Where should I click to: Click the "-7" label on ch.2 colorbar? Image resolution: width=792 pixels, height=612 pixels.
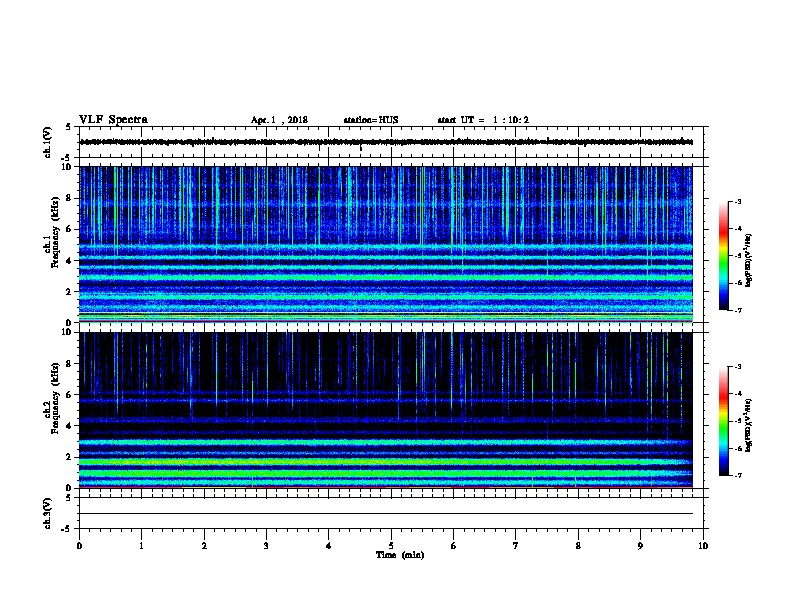737,475
